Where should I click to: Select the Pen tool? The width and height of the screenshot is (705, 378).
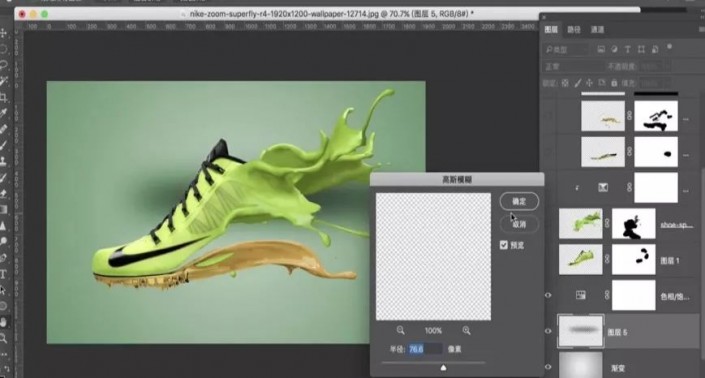pyautogui.click(x=4, y=258)
